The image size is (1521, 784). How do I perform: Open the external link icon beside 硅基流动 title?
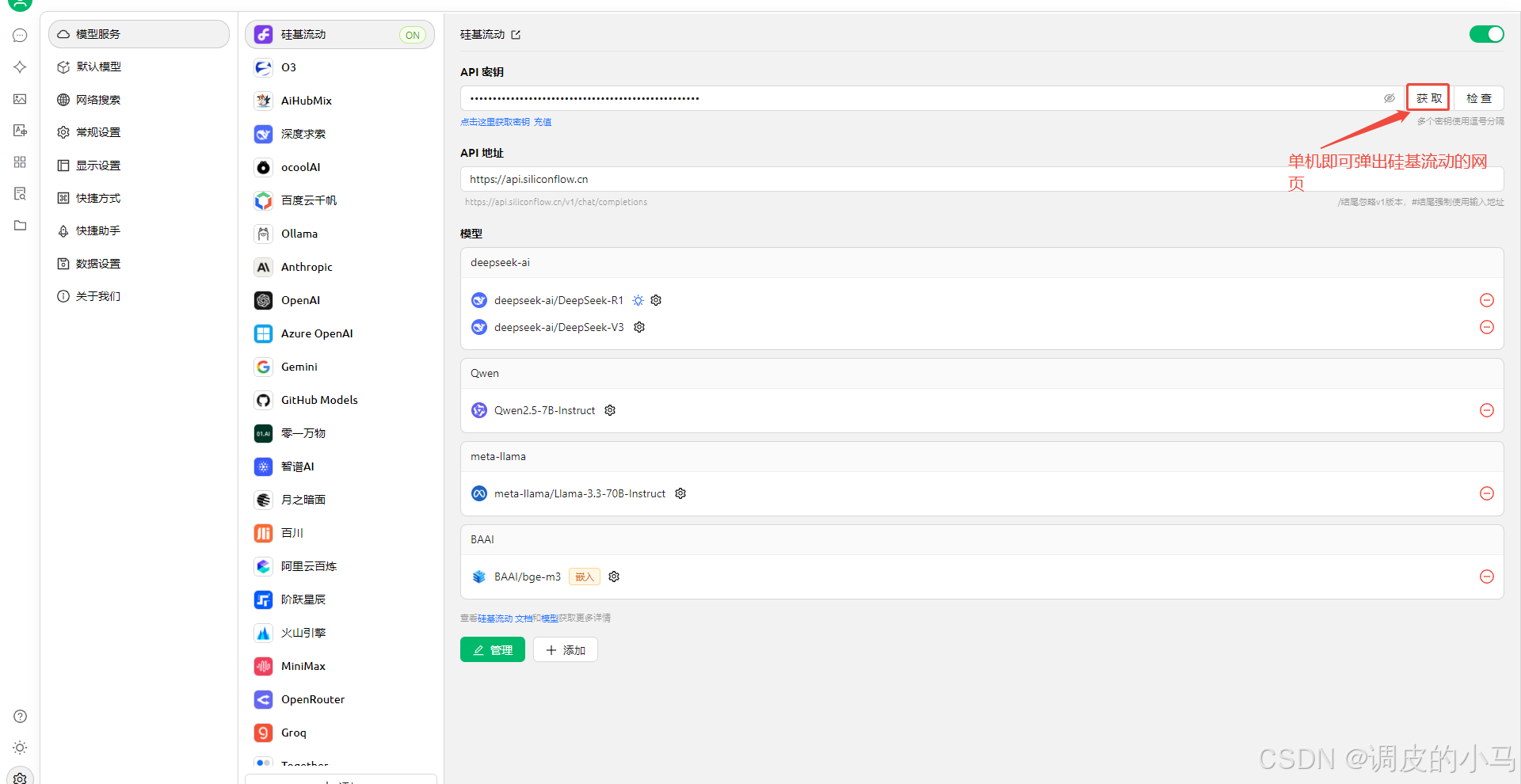coord(516,35)
